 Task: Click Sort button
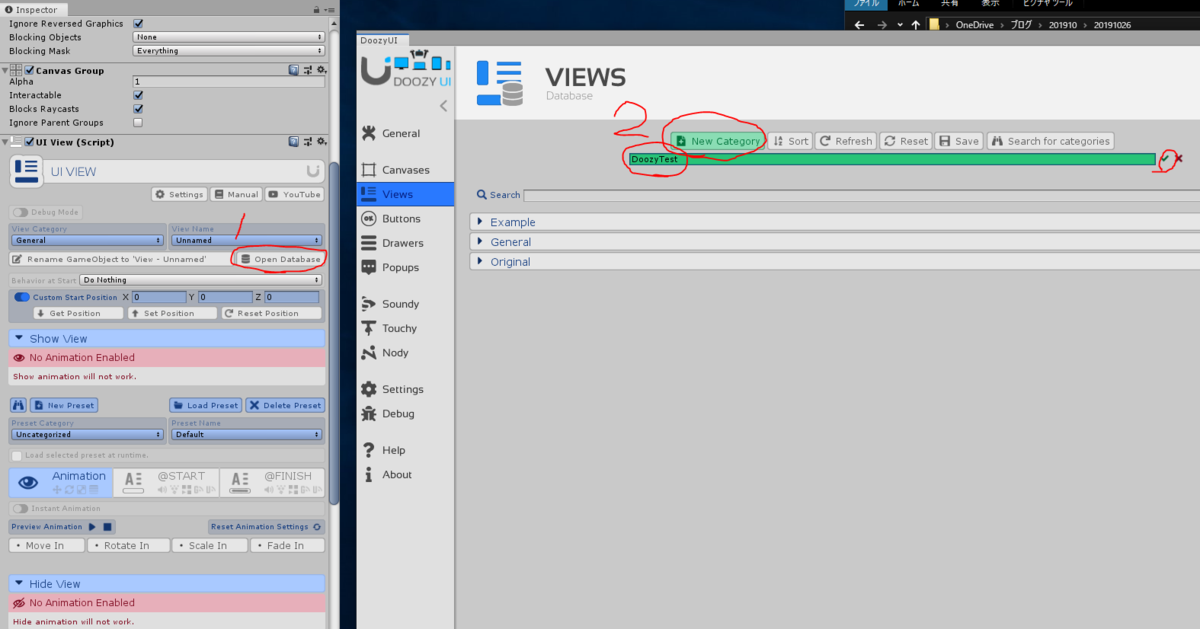tap(790, 141)
